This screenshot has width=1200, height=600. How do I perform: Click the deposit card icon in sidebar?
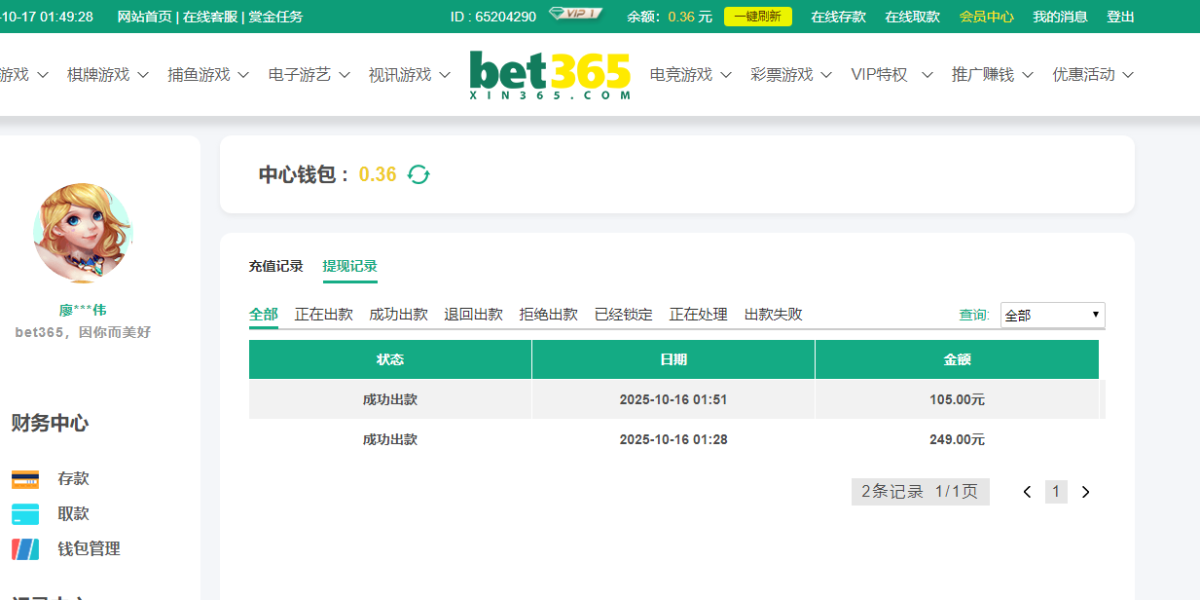click(x=25, y=479)
